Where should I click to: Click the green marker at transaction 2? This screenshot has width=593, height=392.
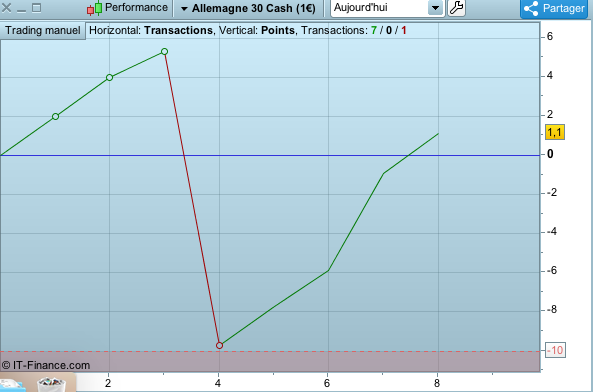(x=109, y=77)
